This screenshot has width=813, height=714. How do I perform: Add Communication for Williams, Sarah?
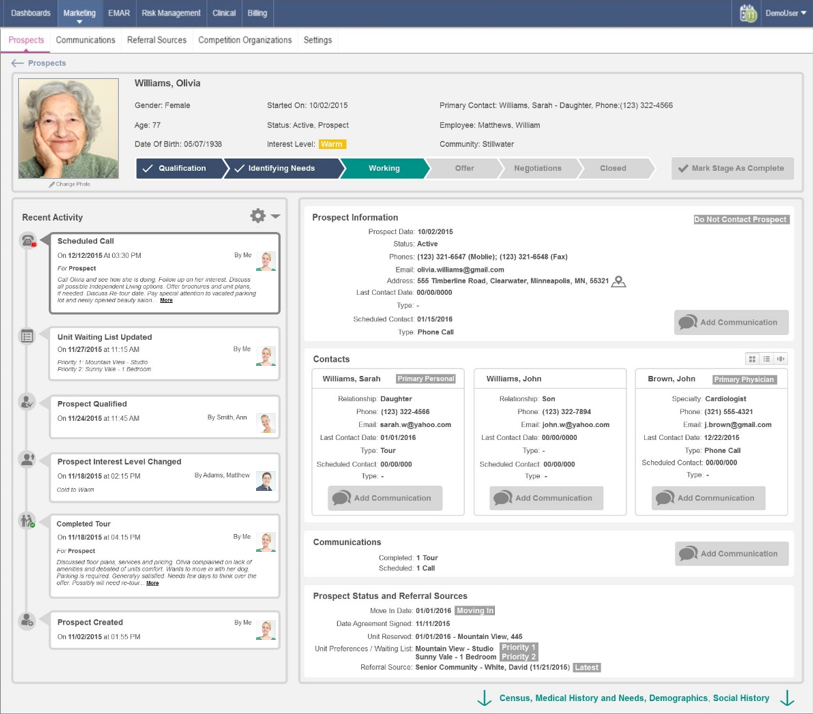coord(385,498)
